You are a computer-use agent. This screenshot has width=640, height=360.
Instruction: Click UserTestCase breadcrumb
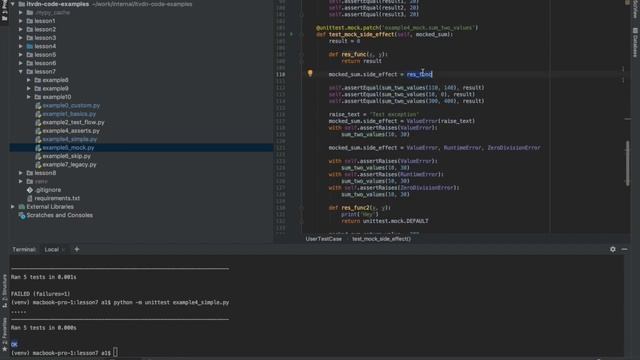(x=324, y=239)
